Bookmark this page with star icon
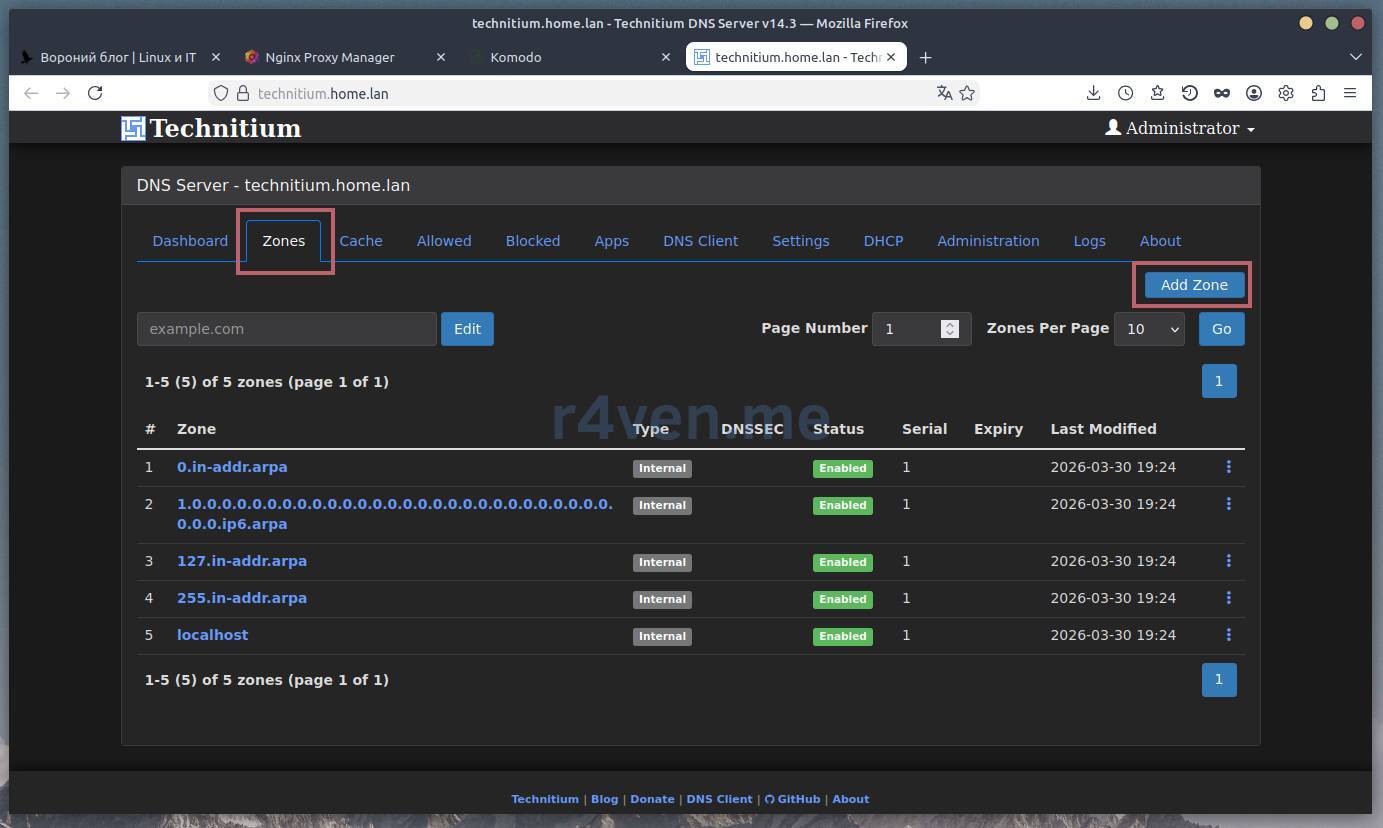 [967, 93]
